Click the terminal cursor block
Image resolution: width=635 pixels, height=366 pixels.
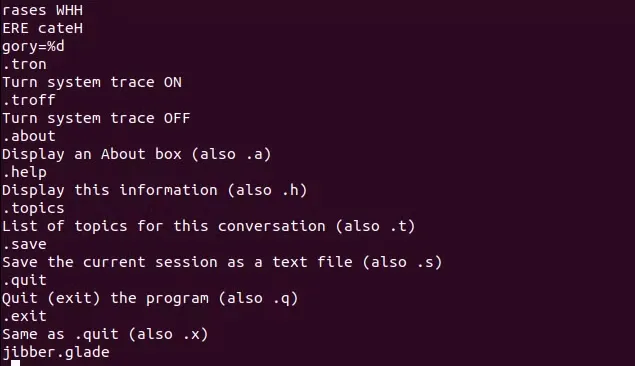point(15,363)
